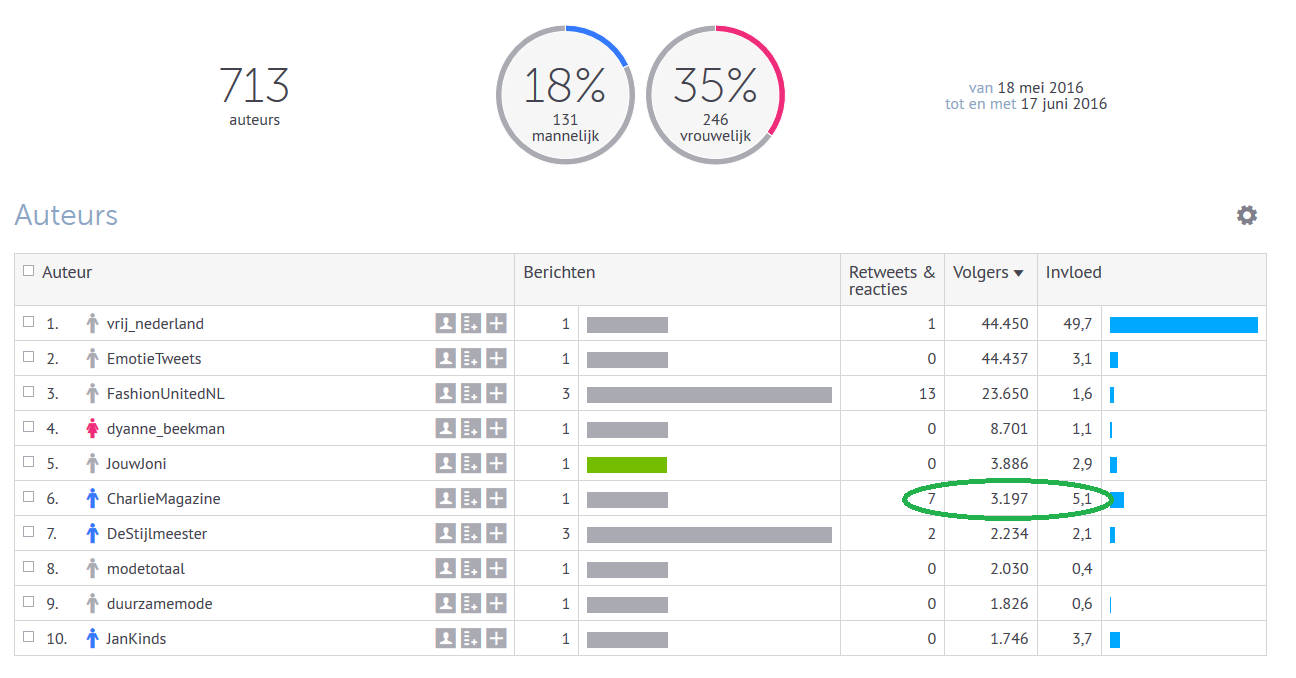
Task: Click the Volgers sort arrow
Action: coord(1018,273)
